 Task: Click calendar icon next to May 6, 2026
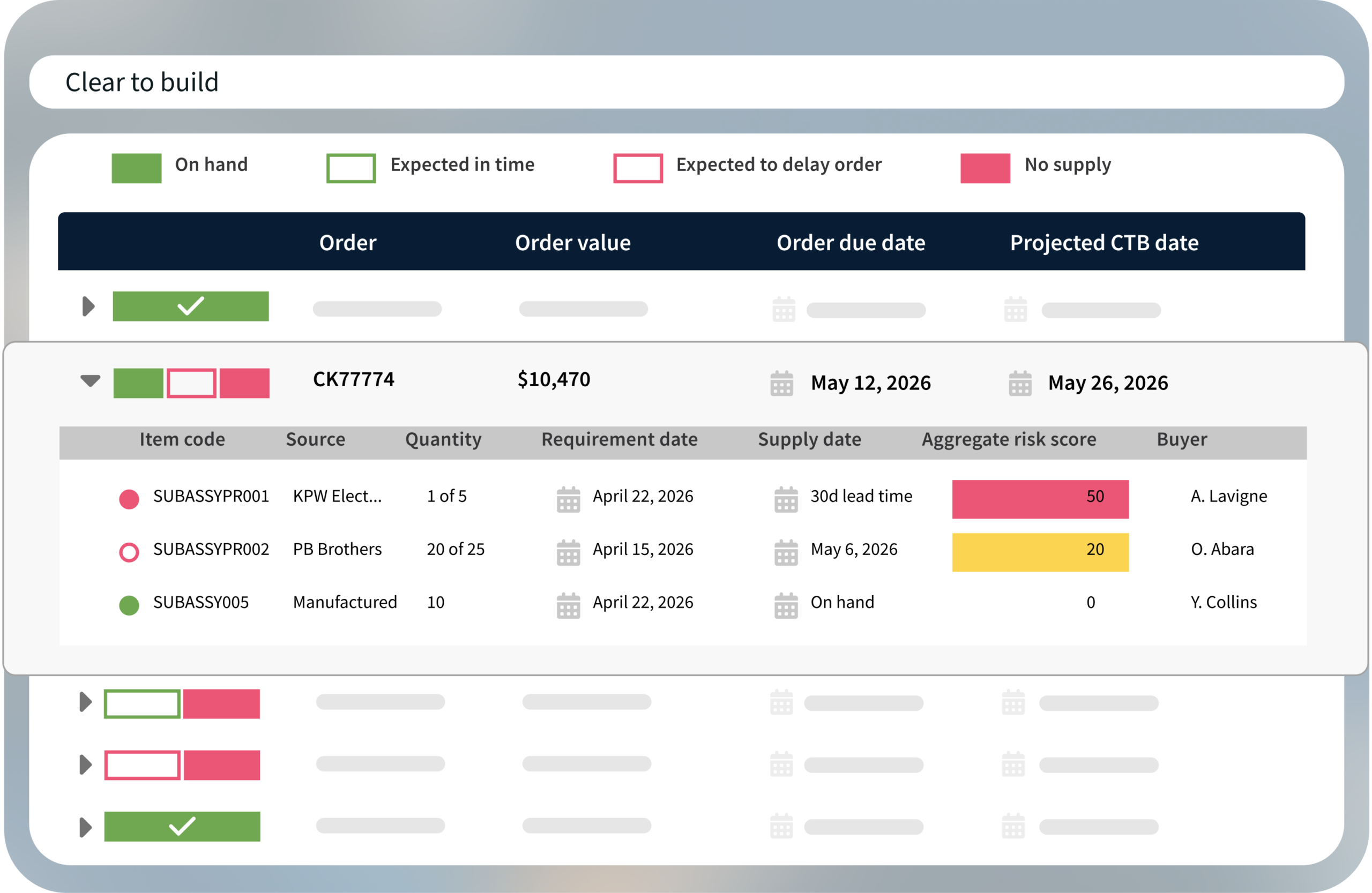pos(786,552)
